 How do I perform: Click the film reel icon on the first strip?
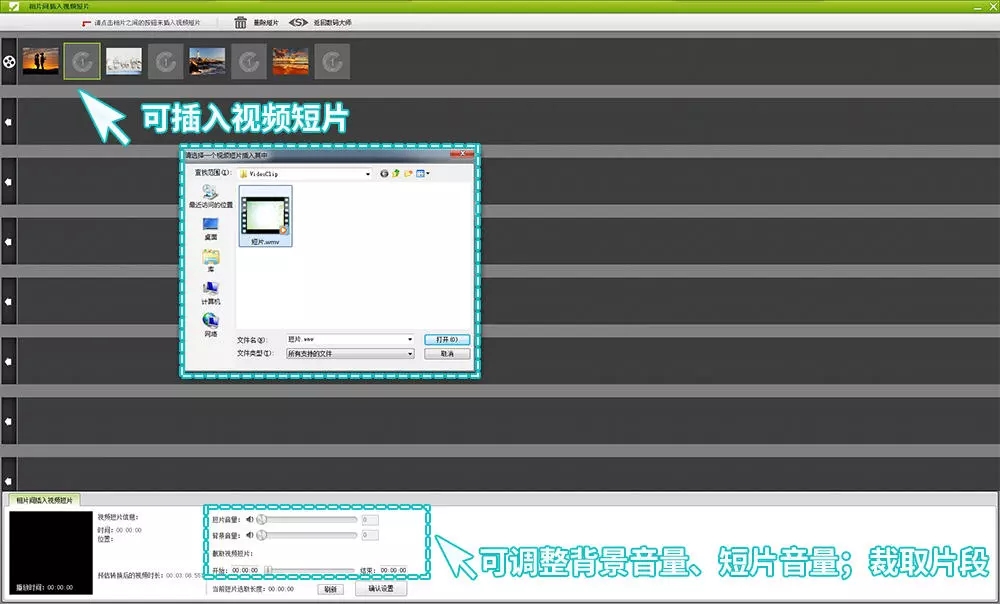click(x=9, y=62)
